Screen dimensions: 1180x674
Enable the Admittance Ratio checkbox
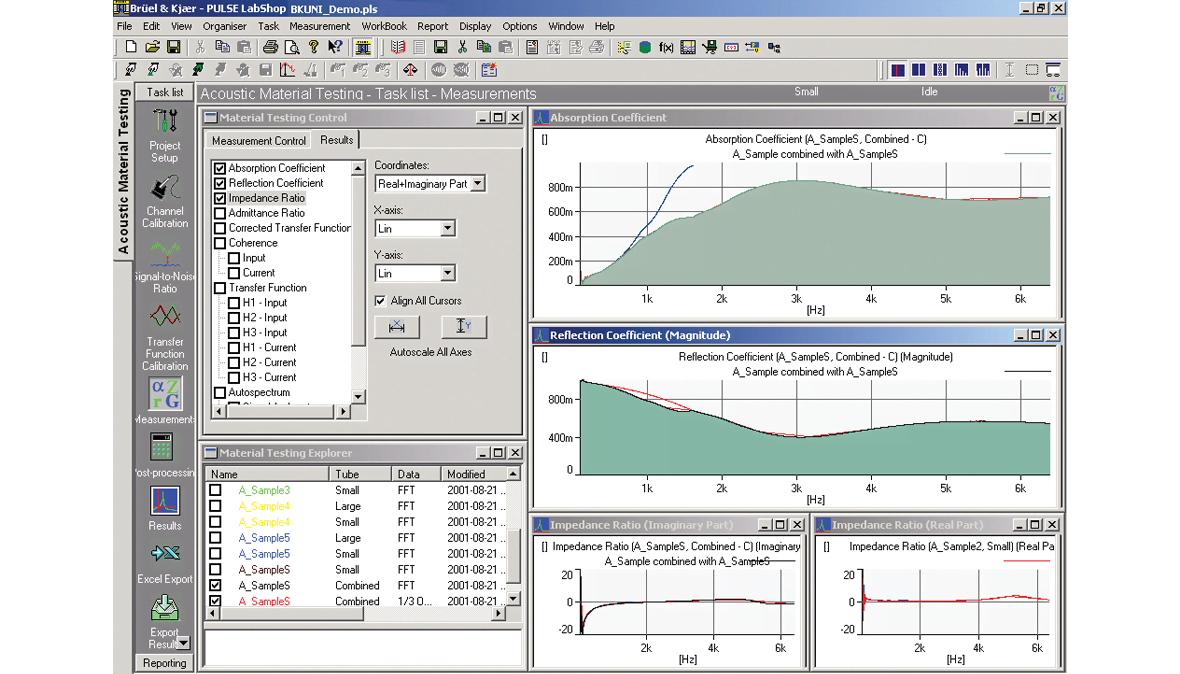[x=220, y=213]
